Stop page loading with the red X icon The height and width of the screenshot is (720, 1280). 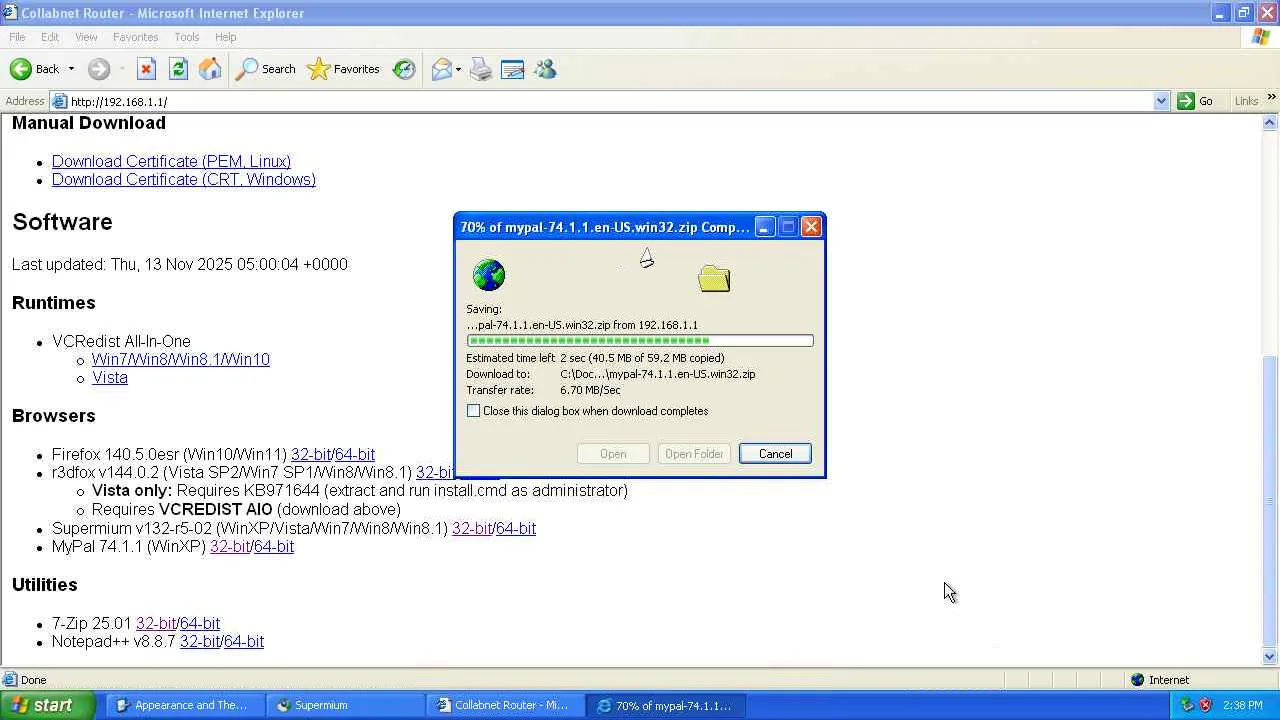point(146,69)
